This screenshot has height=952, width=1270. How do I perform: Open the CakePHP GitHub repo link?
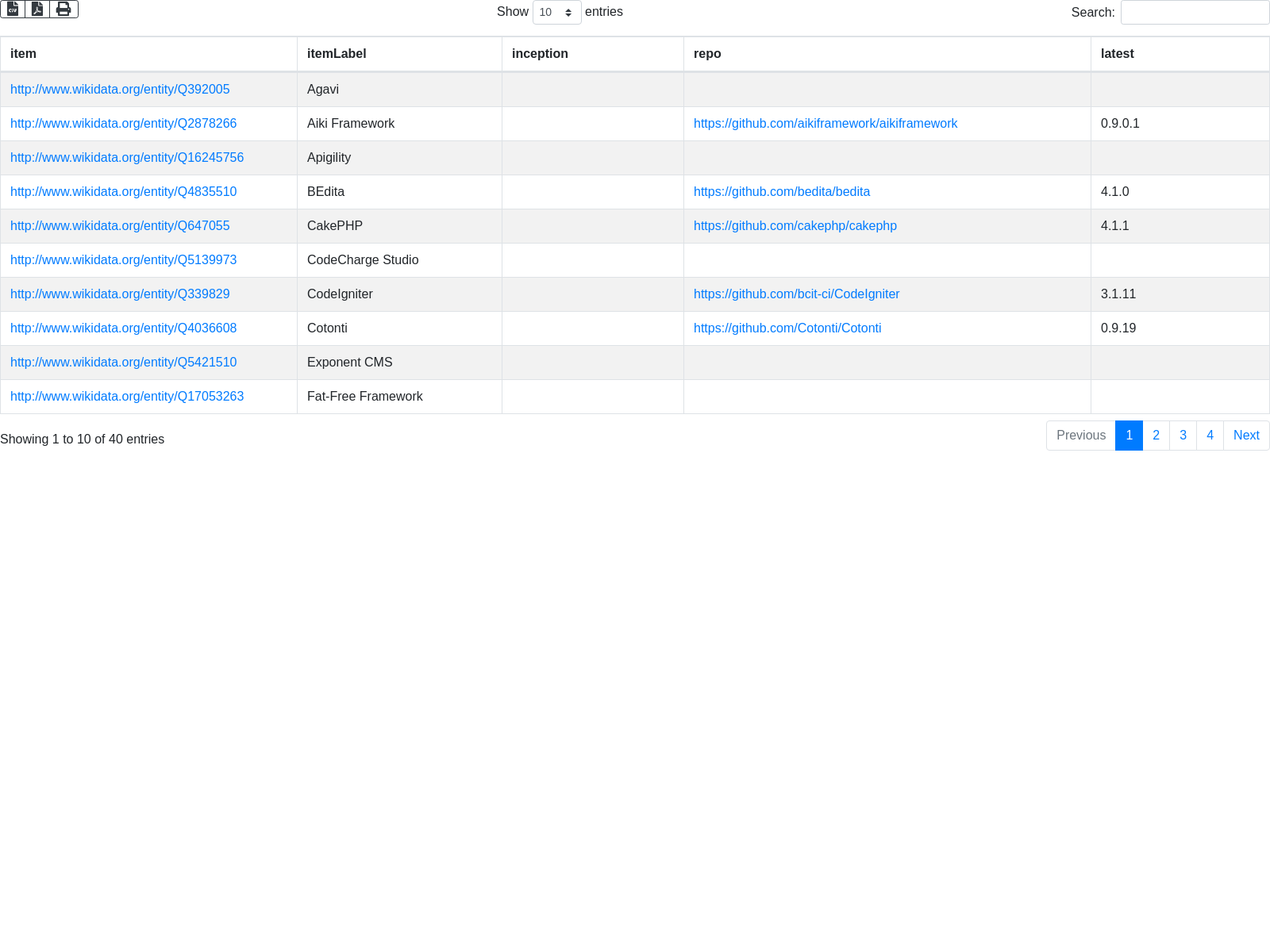[x=795, y=226]
